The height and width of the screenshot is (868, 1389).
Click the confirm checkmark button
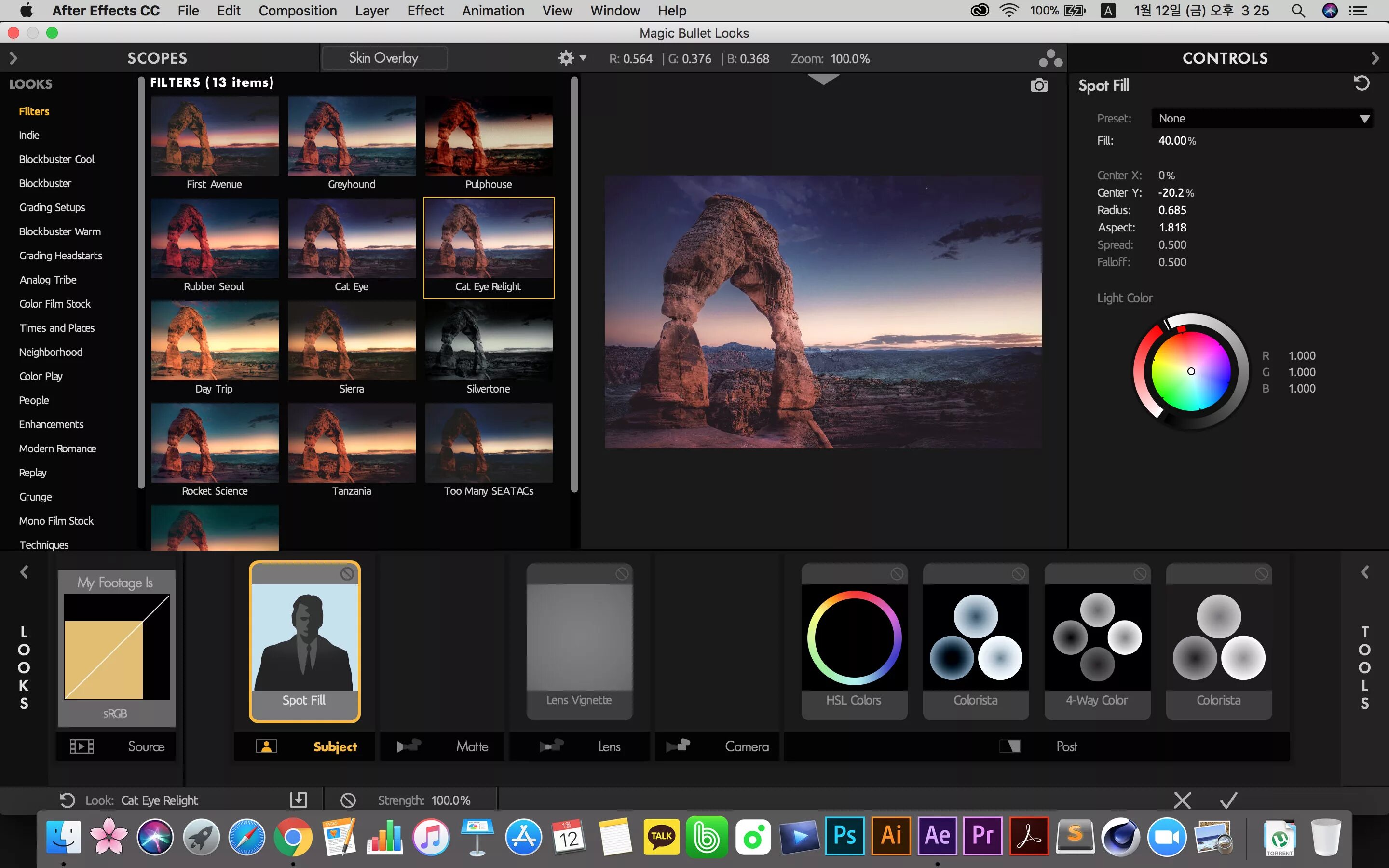tap(1228, 799)
